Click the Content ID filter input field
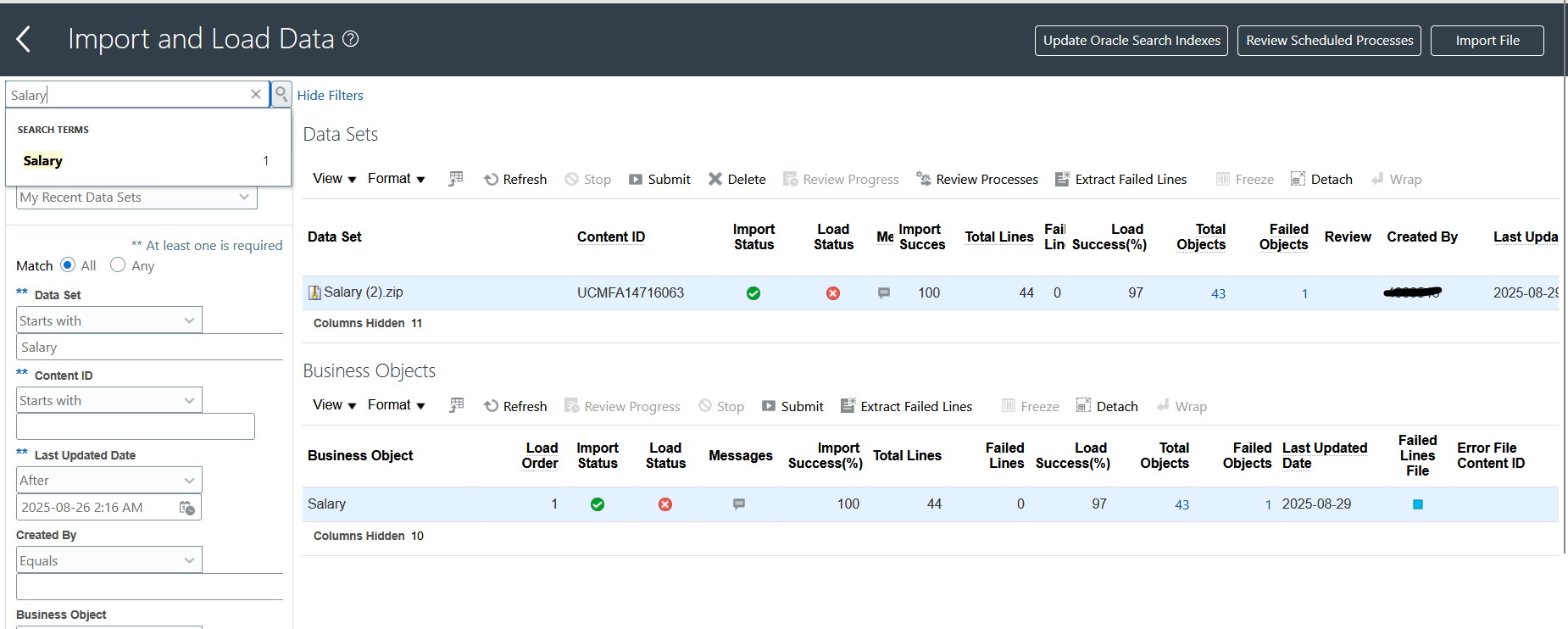The image size is (1568, 629). (x=136, y=426)
